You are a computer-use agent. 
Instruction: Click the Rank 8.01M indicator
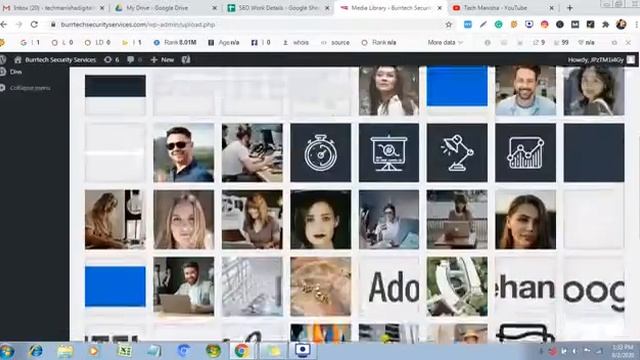click(175, 42)
